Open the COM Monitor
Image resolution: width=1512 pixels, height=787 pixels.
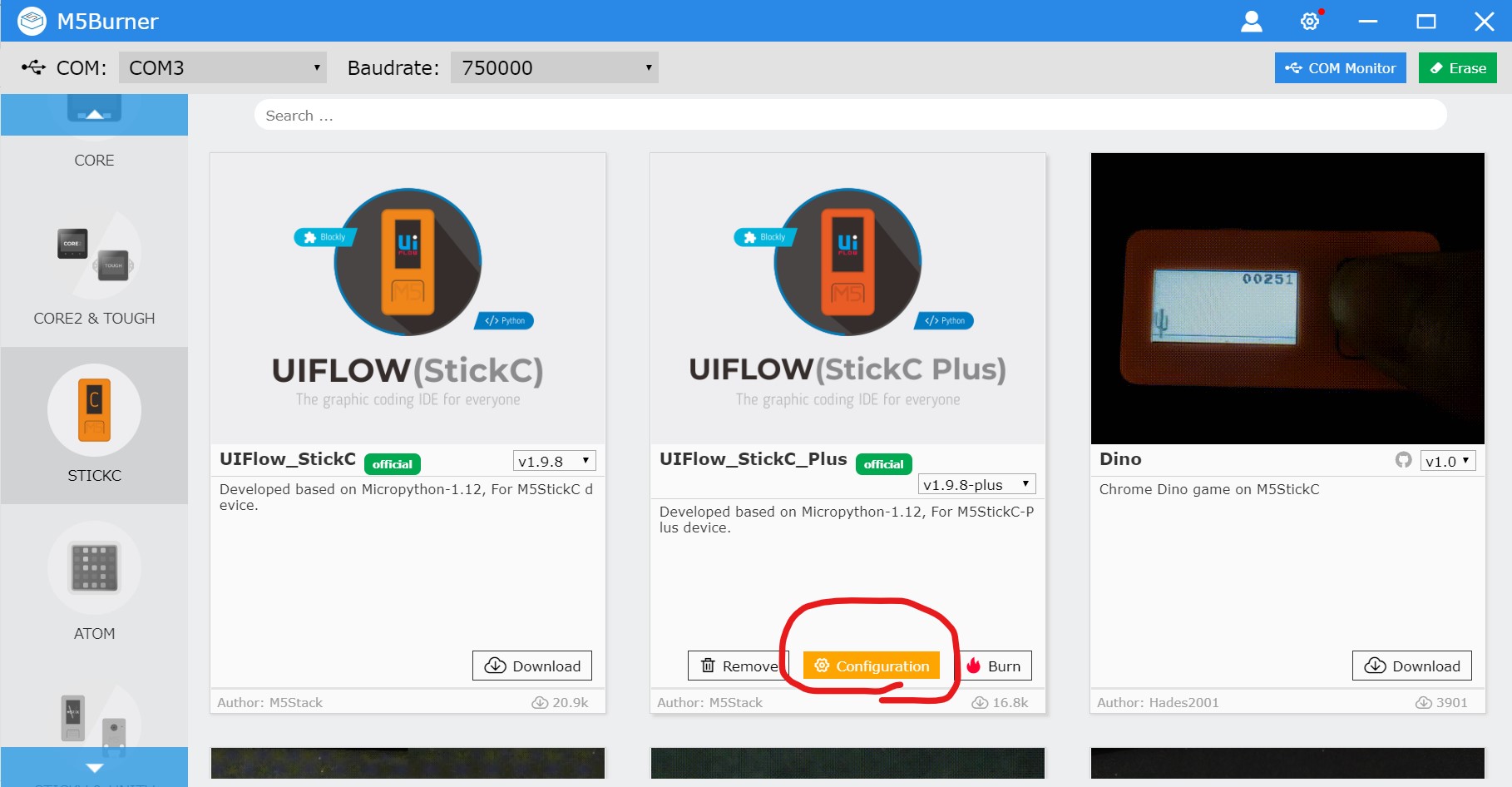(1340, 68)
